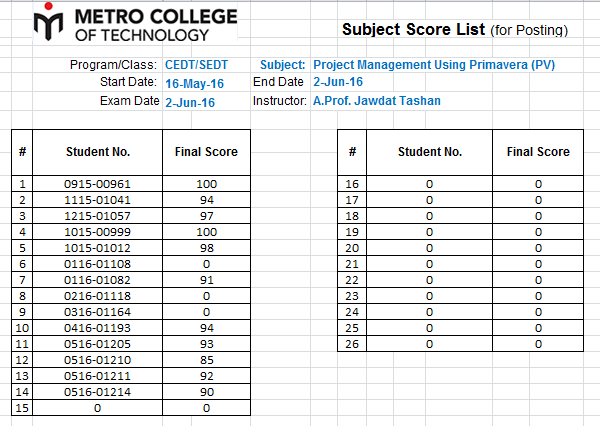The height and width of the screenshot is (426, 600).
Task: Click the End Date label
Action: tap(278, 82)
